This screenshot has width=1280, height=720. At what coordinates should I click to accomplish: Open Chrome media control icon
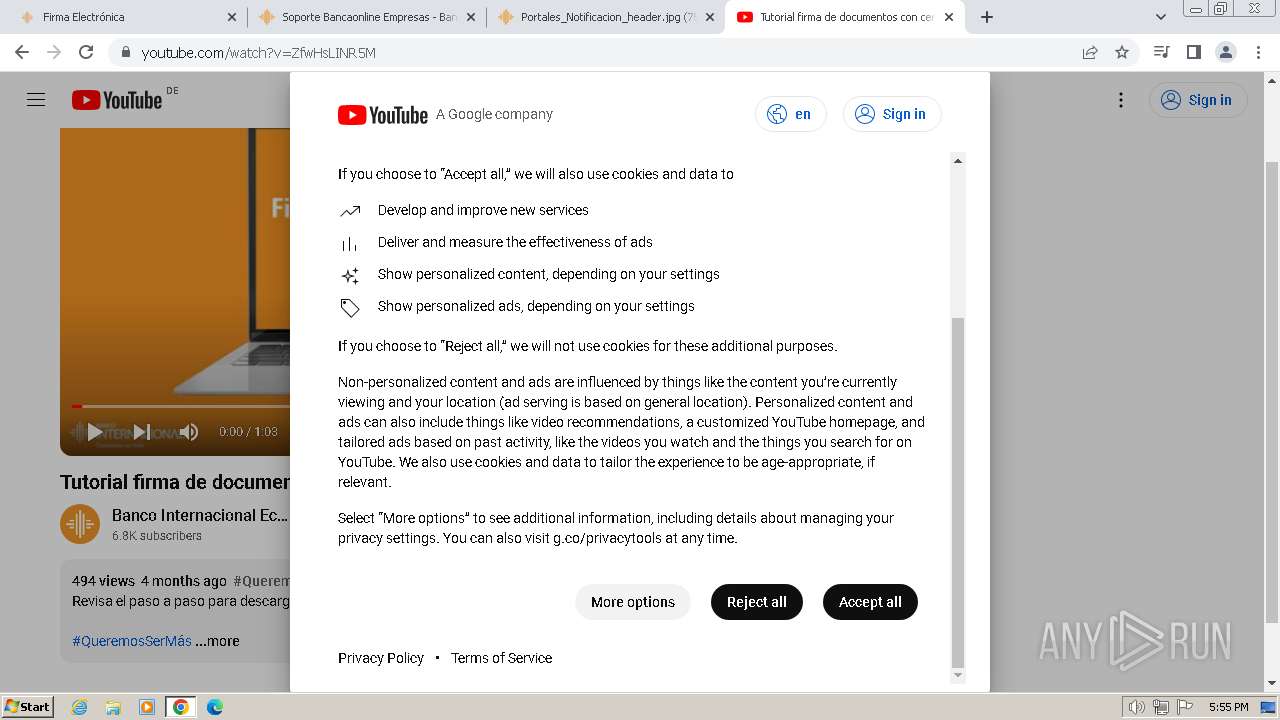1161,52
